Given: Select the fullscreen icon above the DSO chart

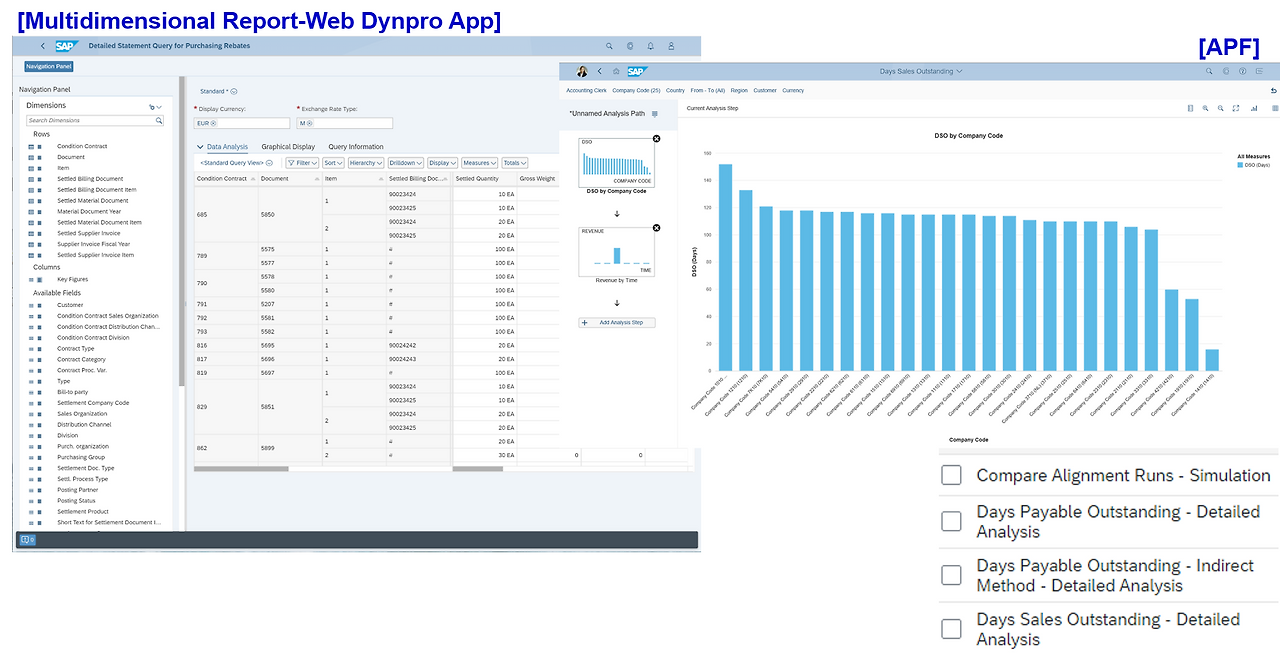Looking at the screenshot, I should [x=1236, y=108].
